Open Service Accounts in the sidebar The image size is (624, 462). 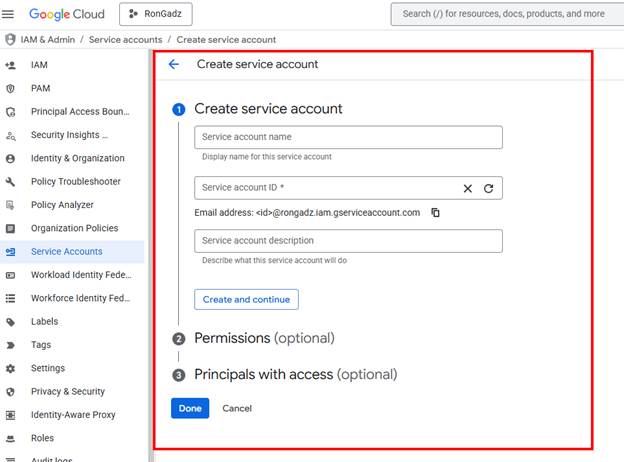tap(66, 252)
